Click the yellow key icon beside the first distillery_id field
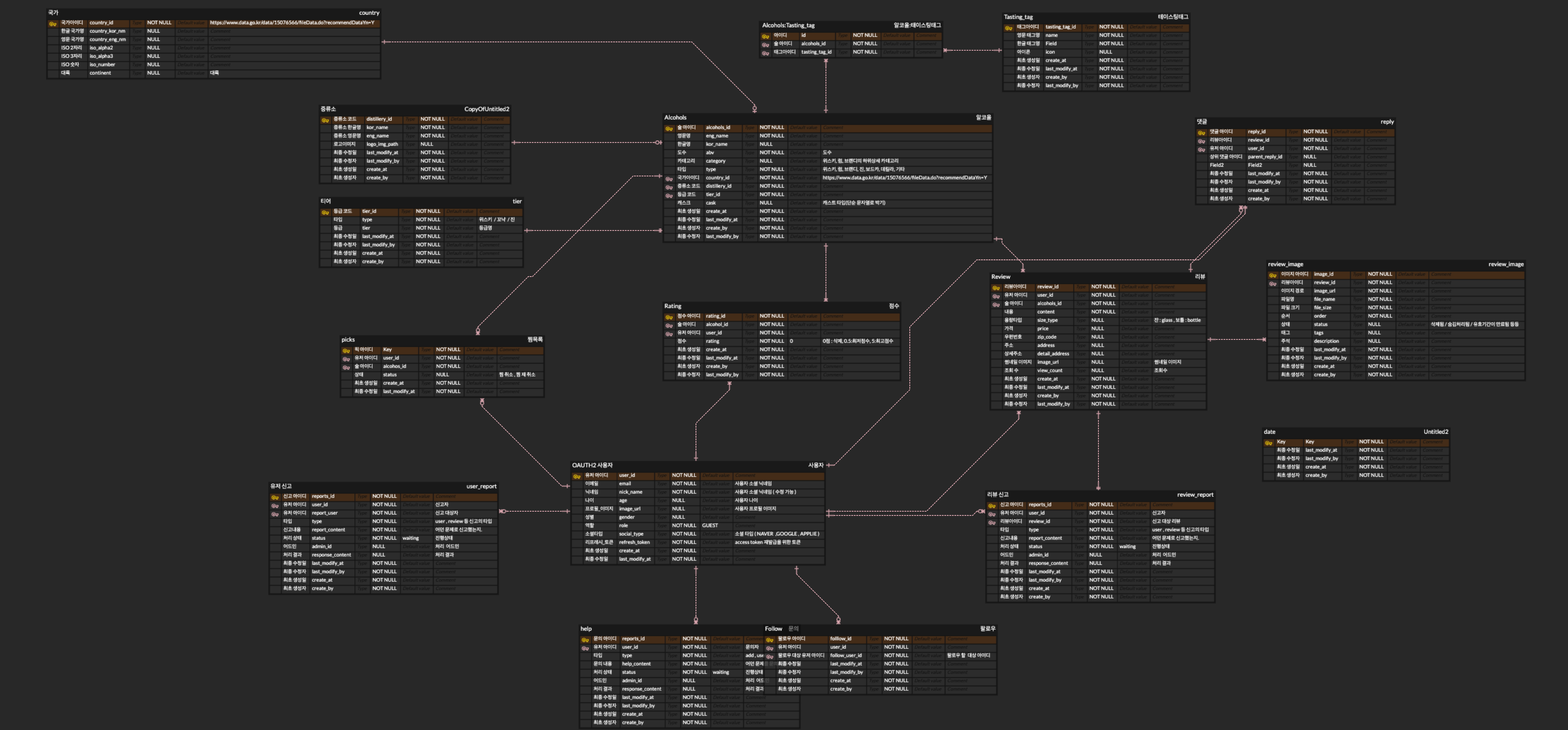 [x=325, y=120]
